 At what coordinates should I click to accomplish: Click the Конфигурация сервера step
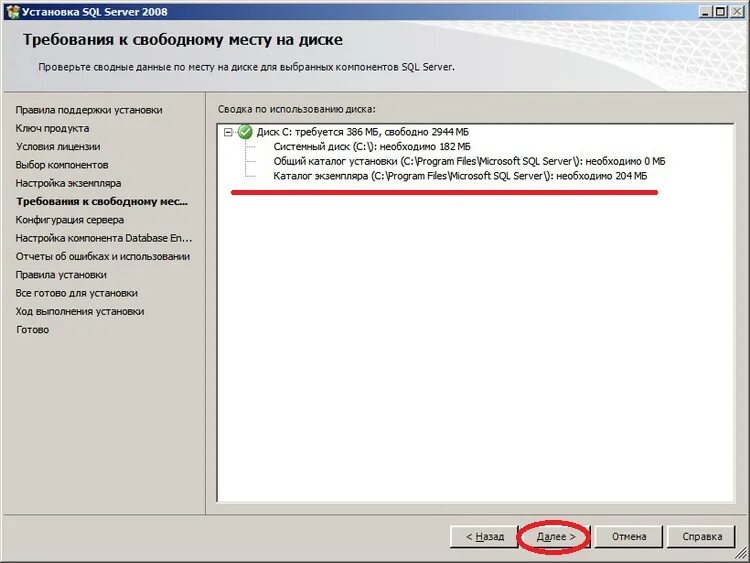69,220
